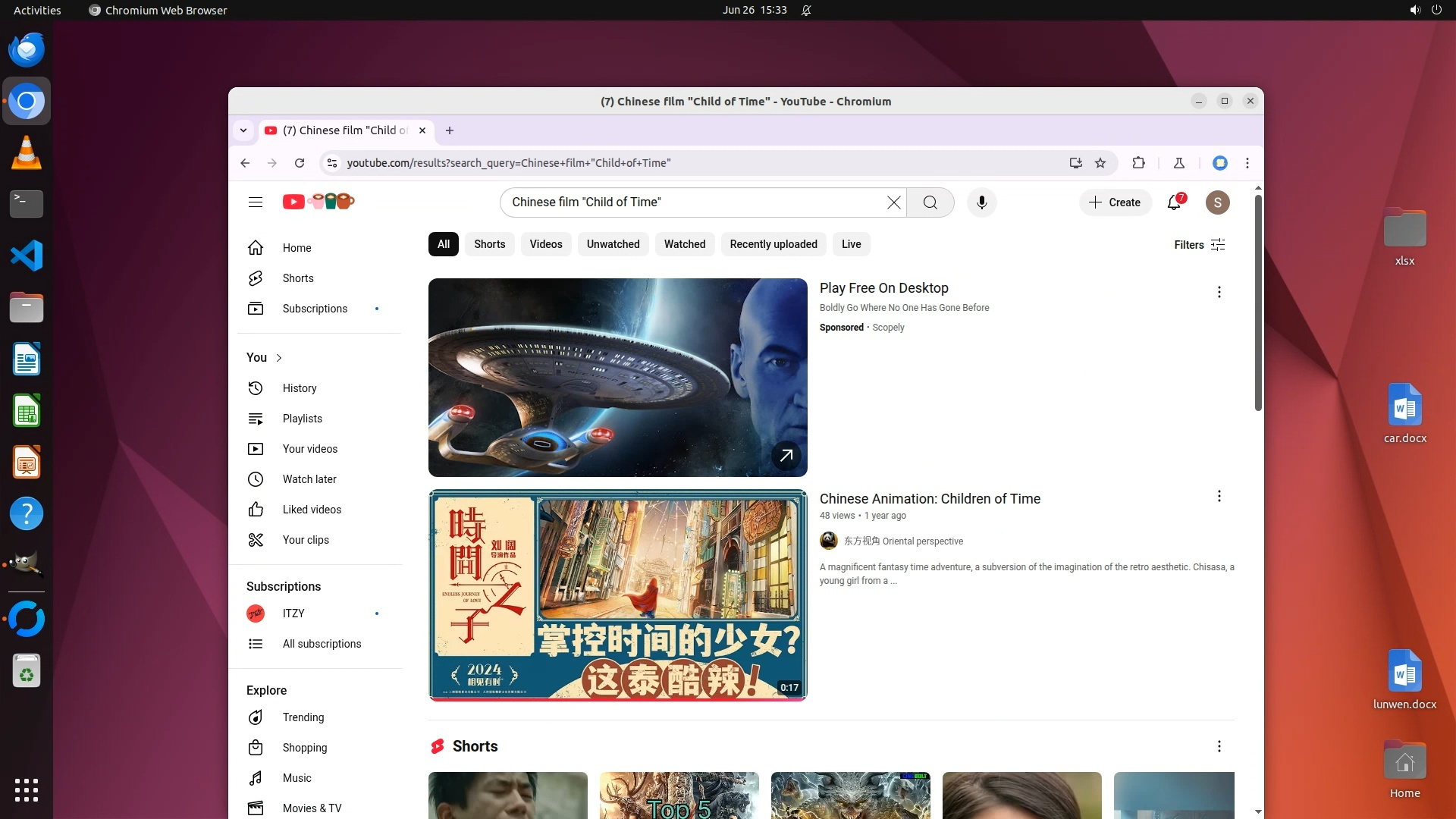Open History in sidebar
Viewport: 1456px width, 819px height.
click(300, 388)
